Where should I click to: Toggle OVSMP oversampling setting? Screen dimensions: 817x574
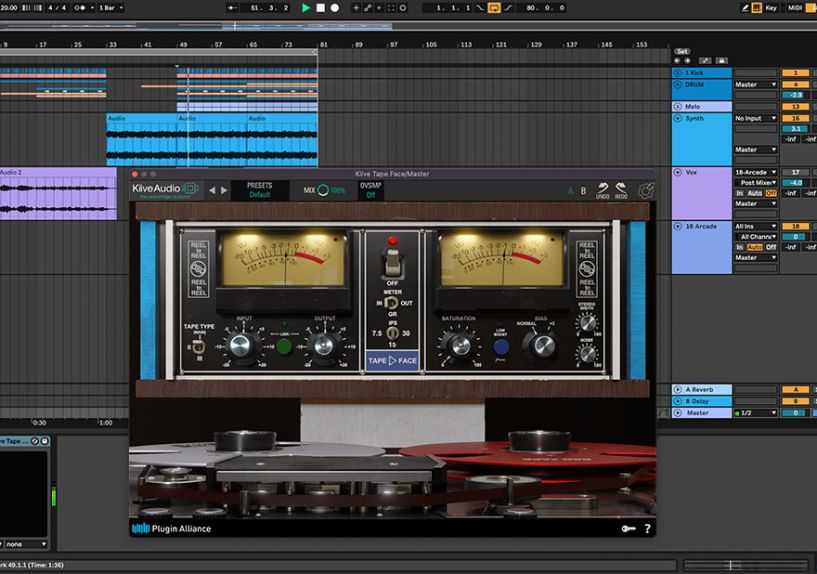[x=370, y=190]
